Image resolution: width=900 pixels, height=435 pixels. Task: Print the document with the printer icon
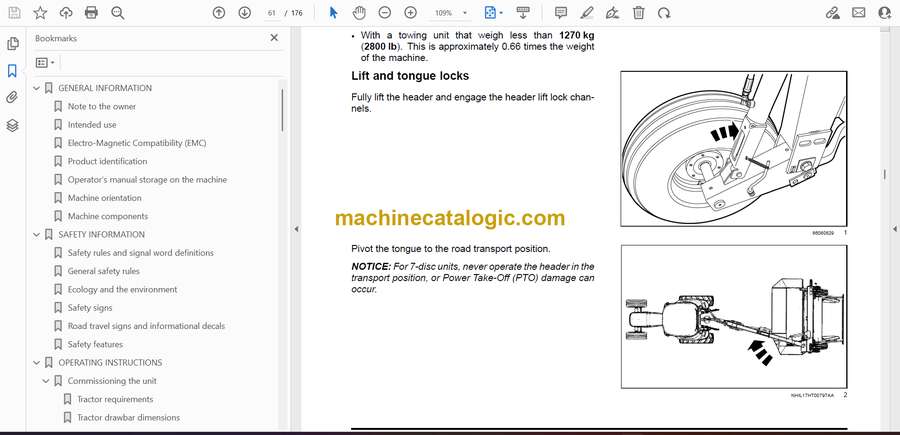[91, 13]
